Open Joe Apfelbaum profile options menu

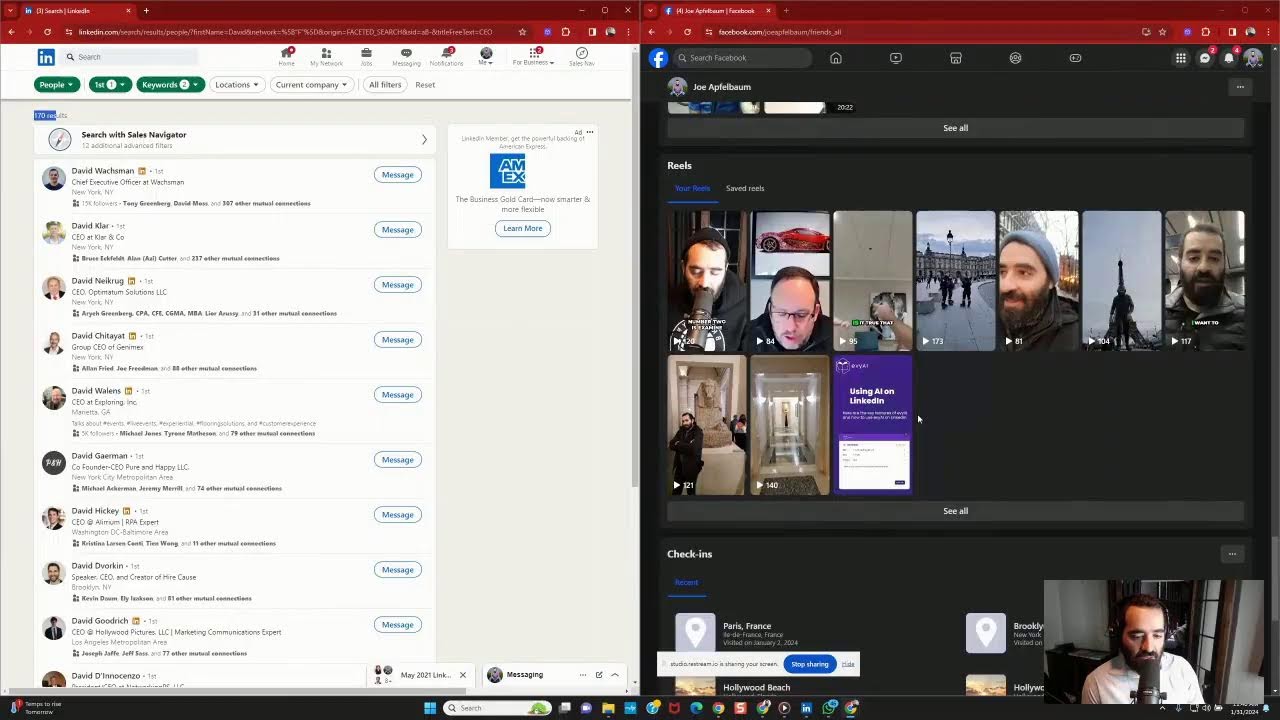pyautogui.click(x=1240, y=87)
